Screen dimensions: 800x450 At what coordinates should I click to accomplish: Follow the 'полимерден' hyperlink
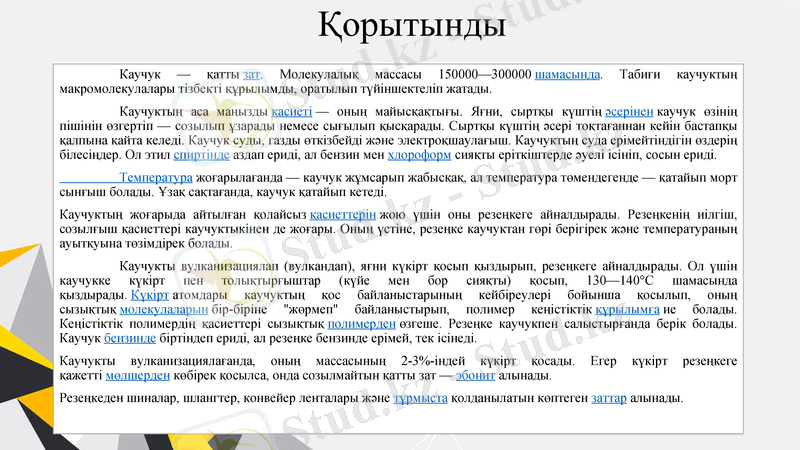pyautogui.click(x=362, y=324)
